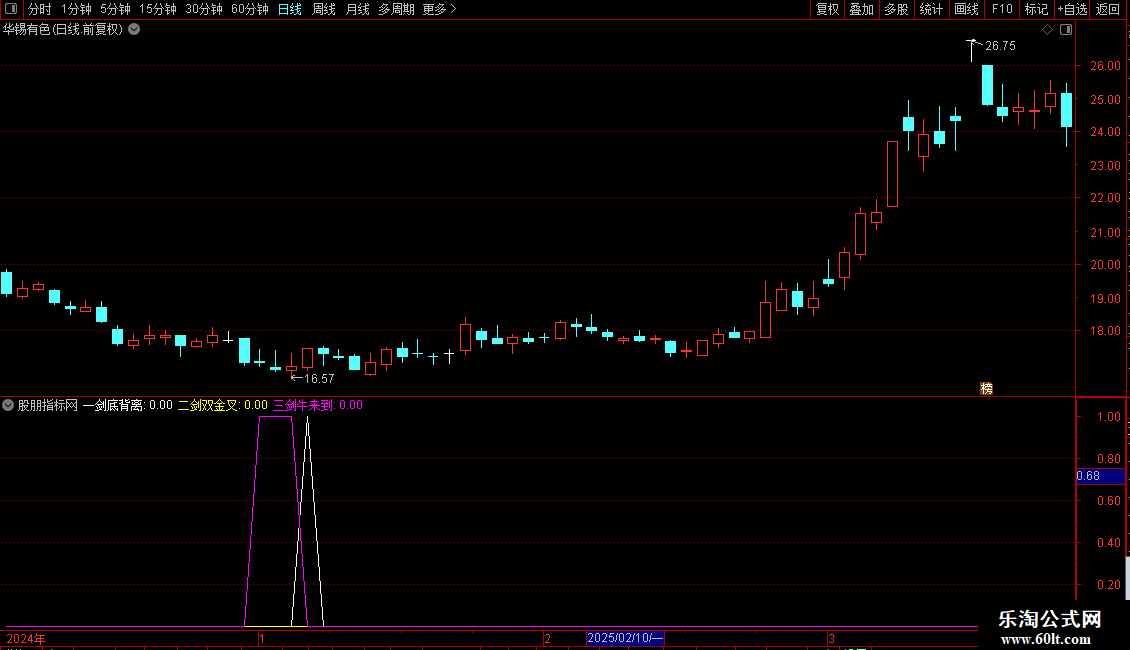Switch to 日线 daily chart
Image resolution: width=1130 pixels, height=650 pixels.
(290, 9)
